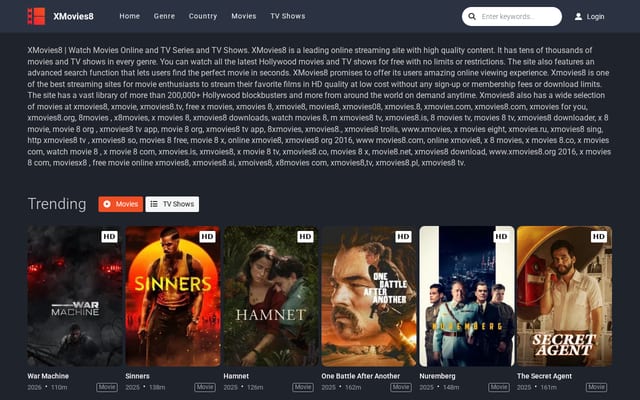
Task: Click the Login link
Action: [595, 17]
